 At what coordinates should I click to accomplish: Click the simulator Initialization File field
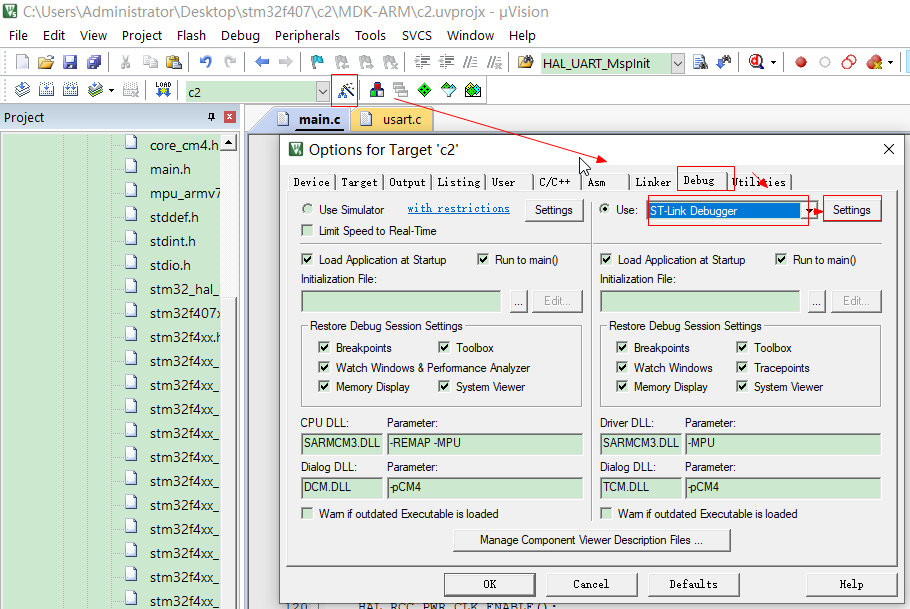click(401, 301)
